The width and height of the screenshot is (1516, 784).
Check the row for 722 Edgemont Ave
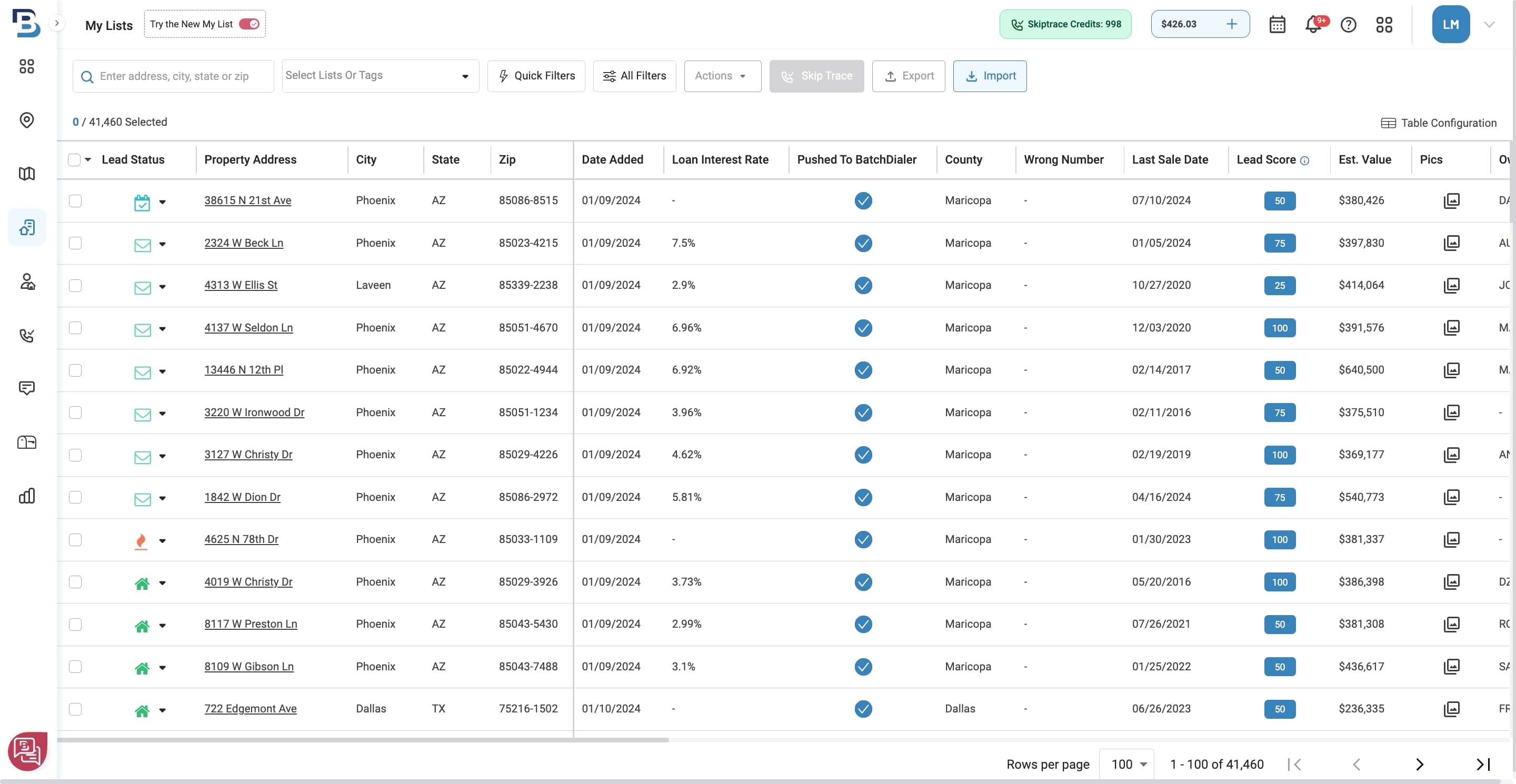point(75,709)
